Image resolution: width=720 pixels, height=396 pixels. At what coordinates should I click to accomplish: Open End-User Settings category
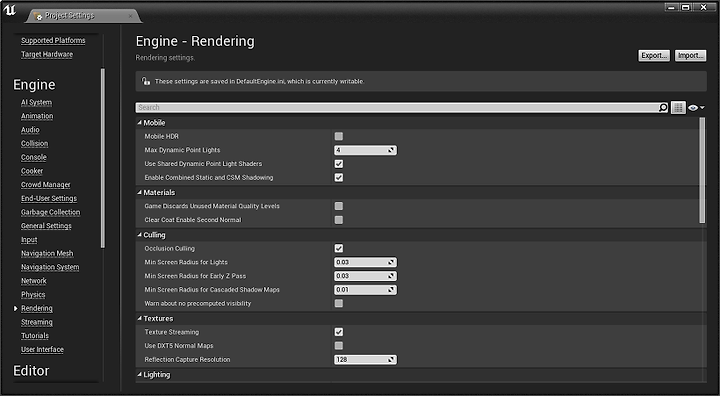pyautogui.click(x=49, y=198)
